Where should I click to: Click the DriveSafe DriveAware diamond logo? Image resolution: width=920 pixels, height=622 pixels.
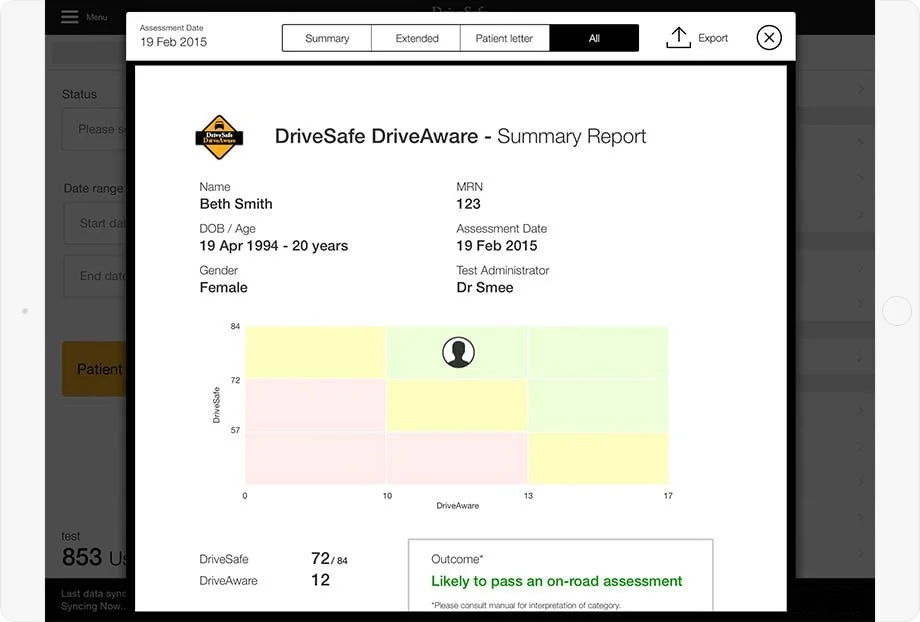pyautogui.click(x=219, y=136)
